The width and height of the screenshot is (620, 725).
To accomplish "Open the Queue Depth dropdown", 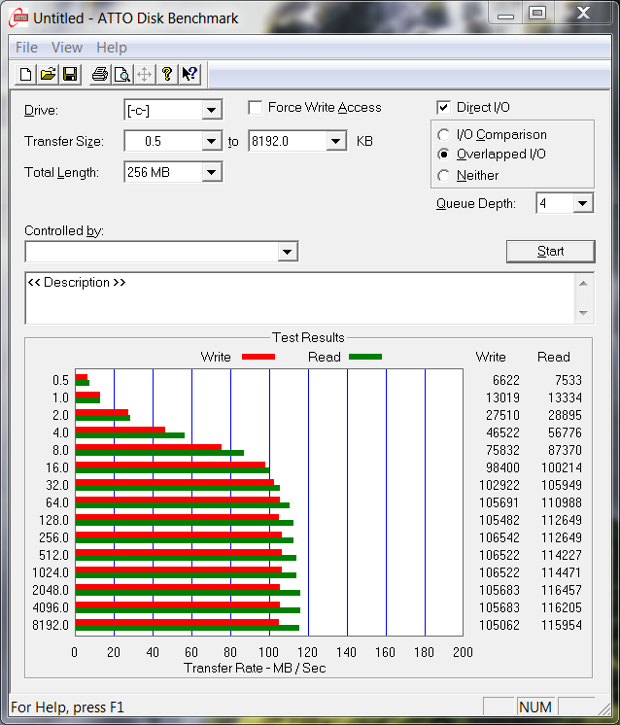I will [x=583, y=204].
